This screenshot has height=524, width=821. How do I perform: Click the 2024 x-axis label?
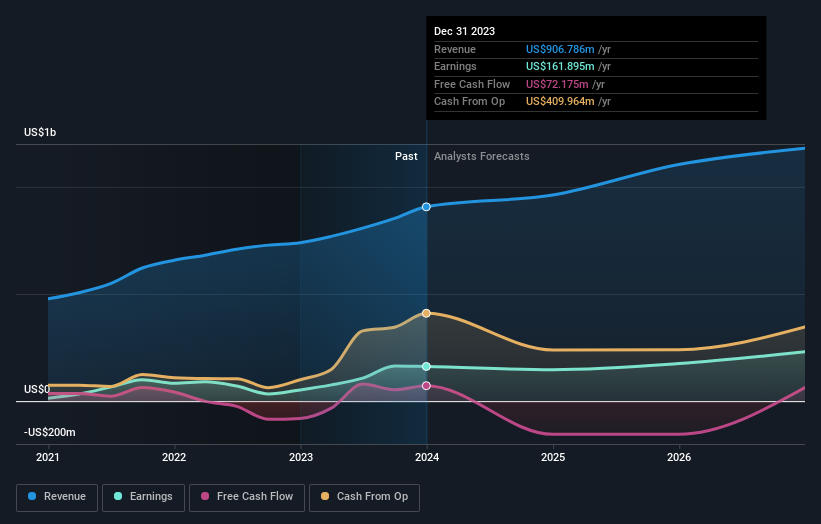click(427, 457)
